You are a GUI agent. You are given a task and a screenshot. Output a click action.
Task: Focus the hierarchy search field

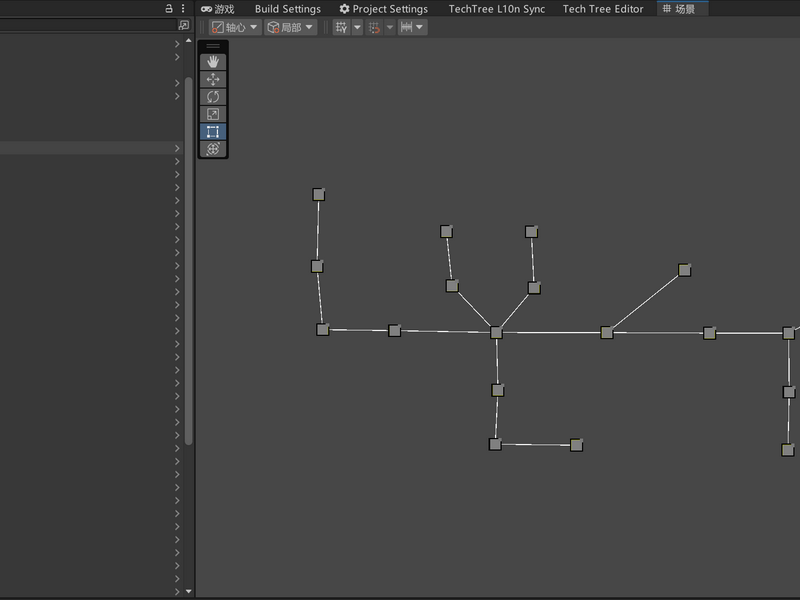click(88, 24)
